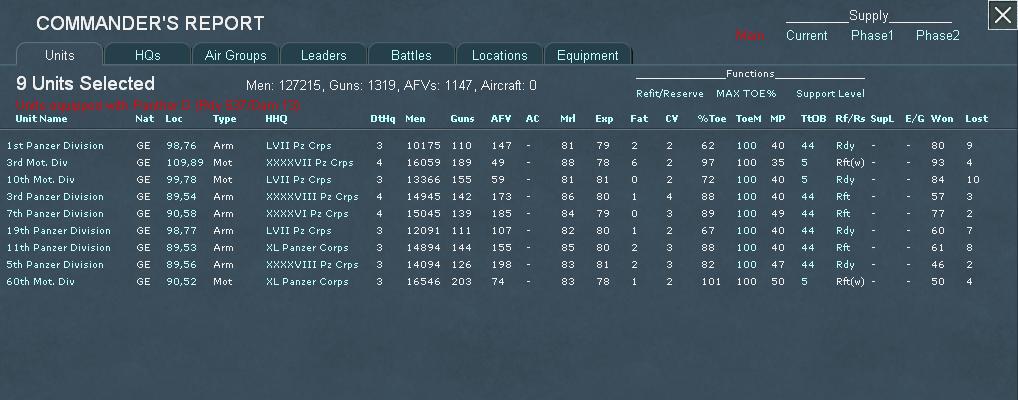This screenshot has width=1018, height=400.
Task: Select the 3rd Panzer Division unit
Action: (55, 196)
